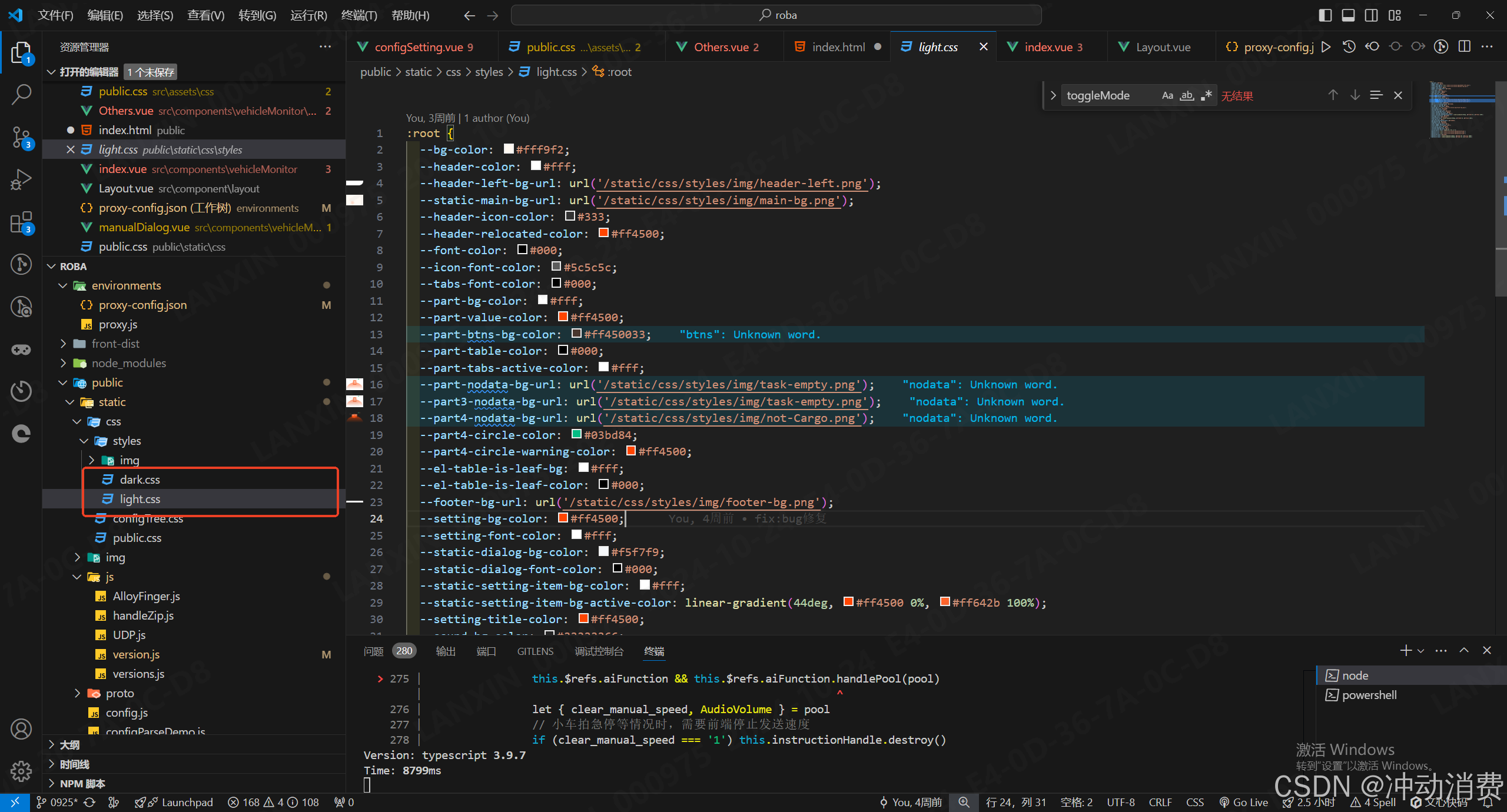
Task: Collapse the ROBA project root
Action: click(51, 267)
